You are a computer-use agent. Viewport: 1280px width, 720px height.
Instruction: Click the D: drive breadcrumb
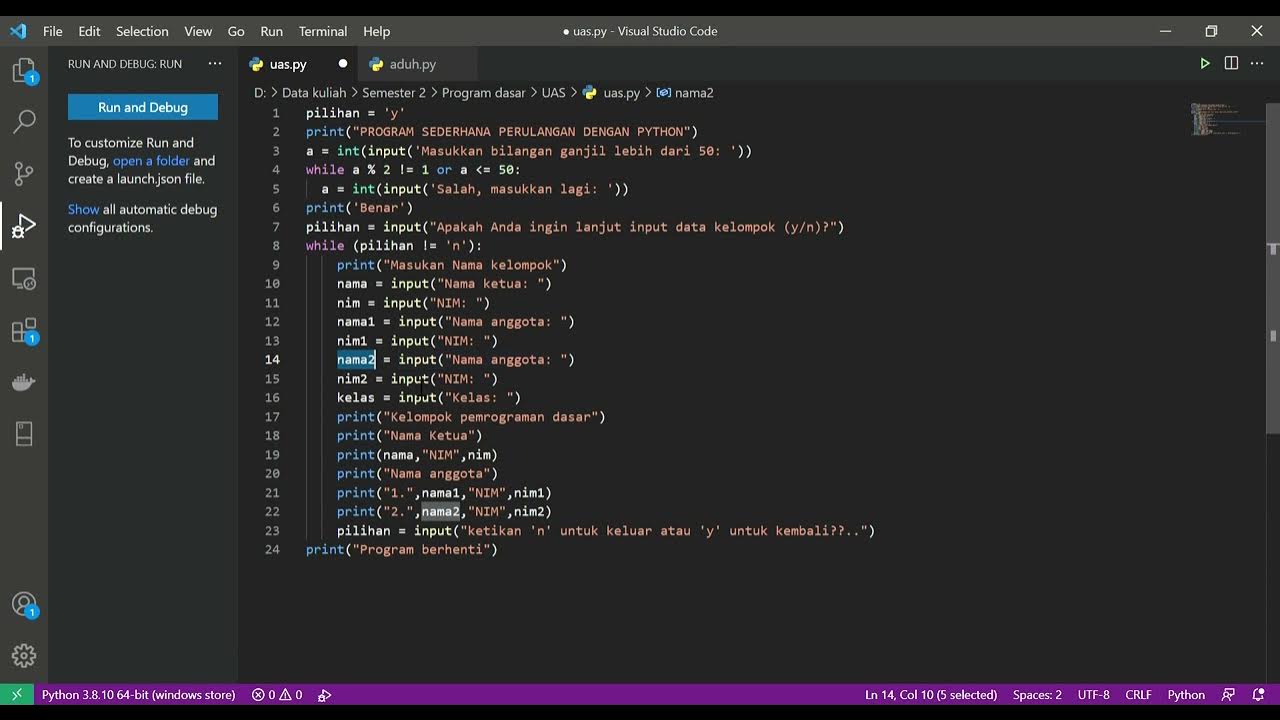(x=260, y=92)
